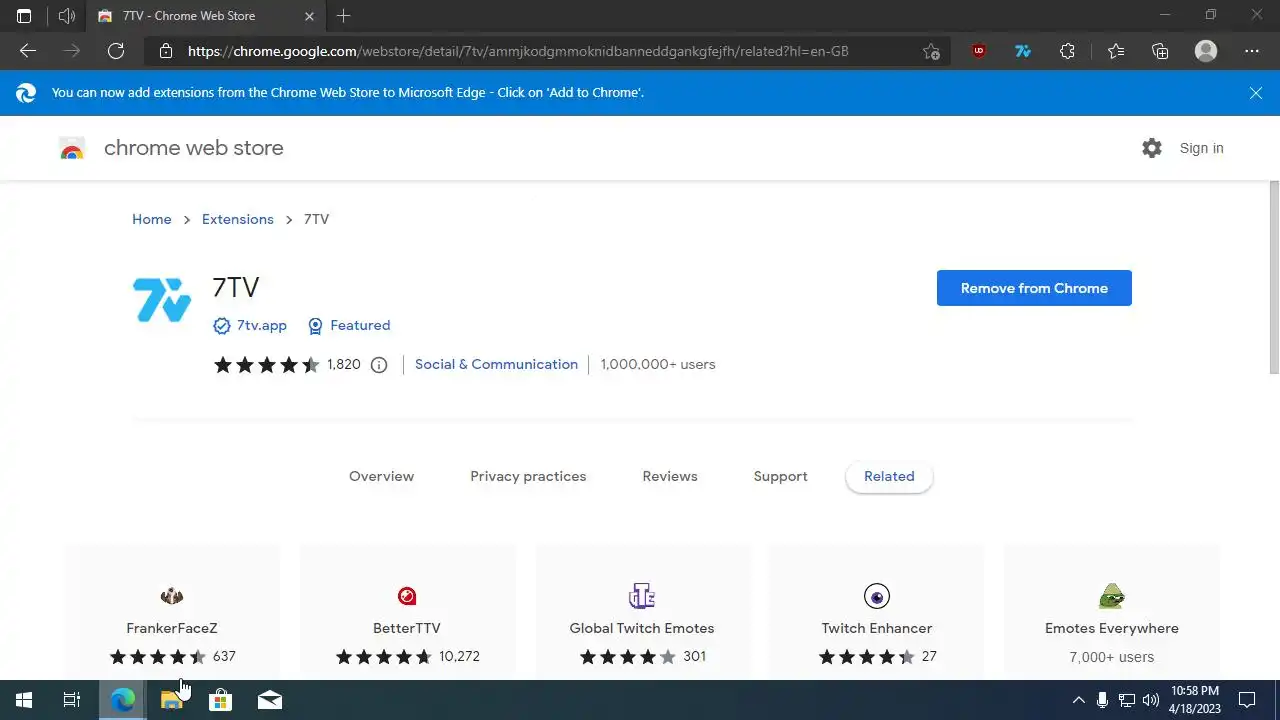The width and height of the screenshot is (1280, 720).
Task: Select the Related tab
Action: tap(889, 477)
